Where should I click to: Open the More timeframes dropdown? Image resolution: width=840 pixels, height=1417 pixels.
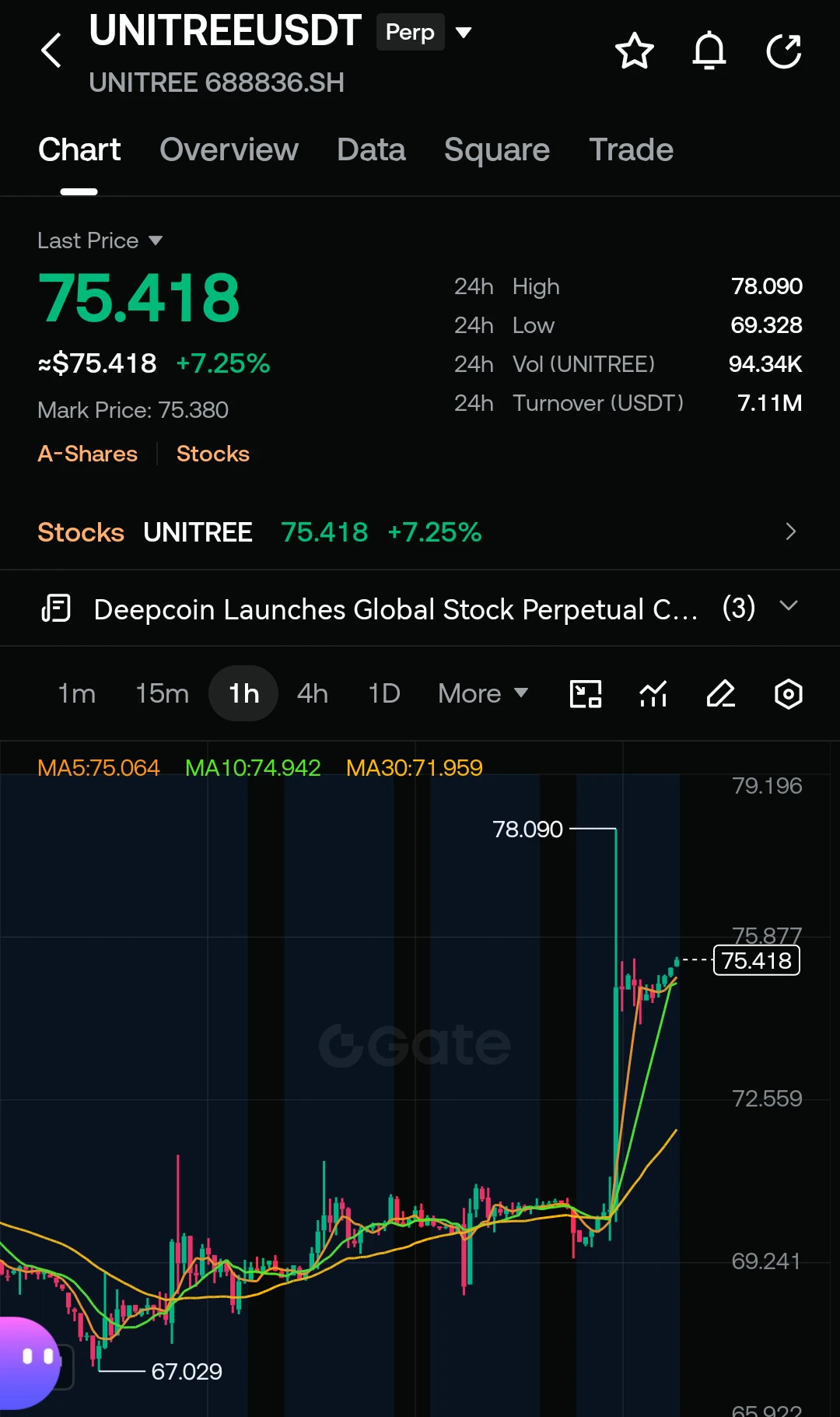(x=483, y=693)
